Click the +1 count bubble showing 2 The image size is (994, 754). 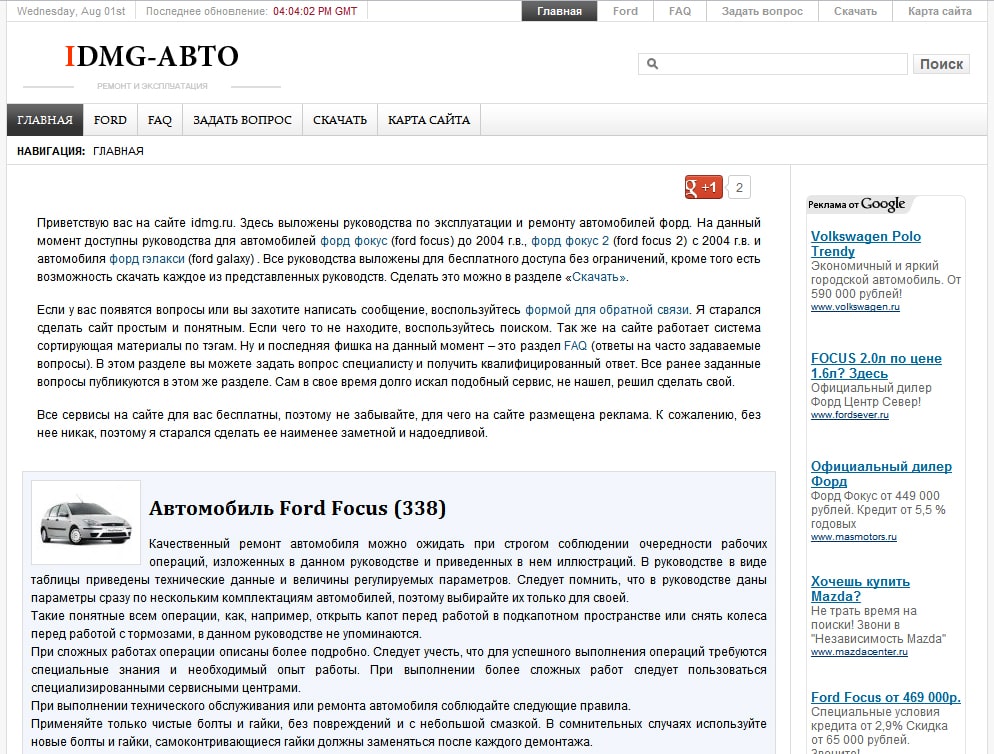pyautogui.click(x=739, y=187)
